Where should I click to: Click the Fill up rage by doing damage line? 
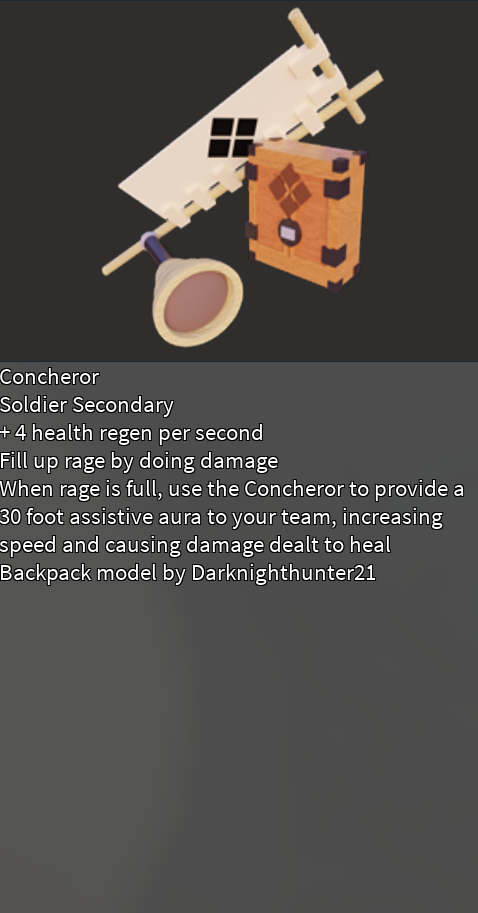pos(139,461)
